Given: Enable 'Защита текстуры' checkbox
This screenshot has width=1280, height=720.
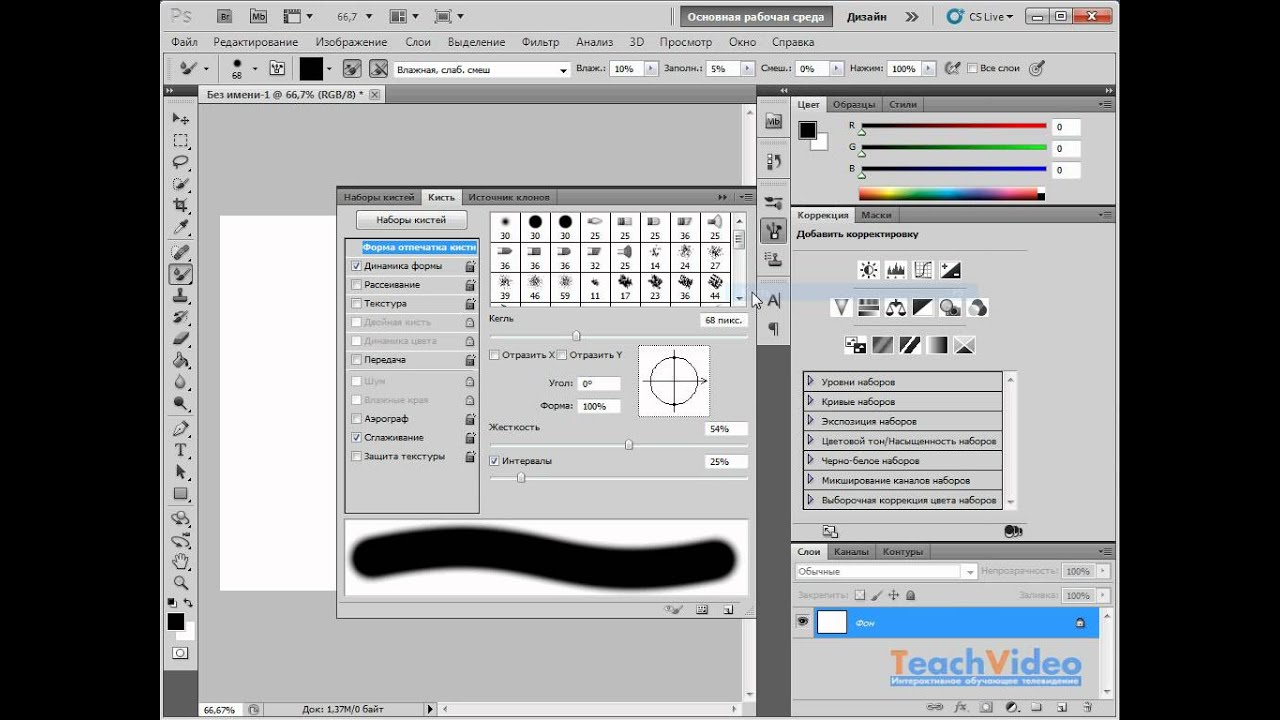Looking at the screenshot, I should (357, 457).
